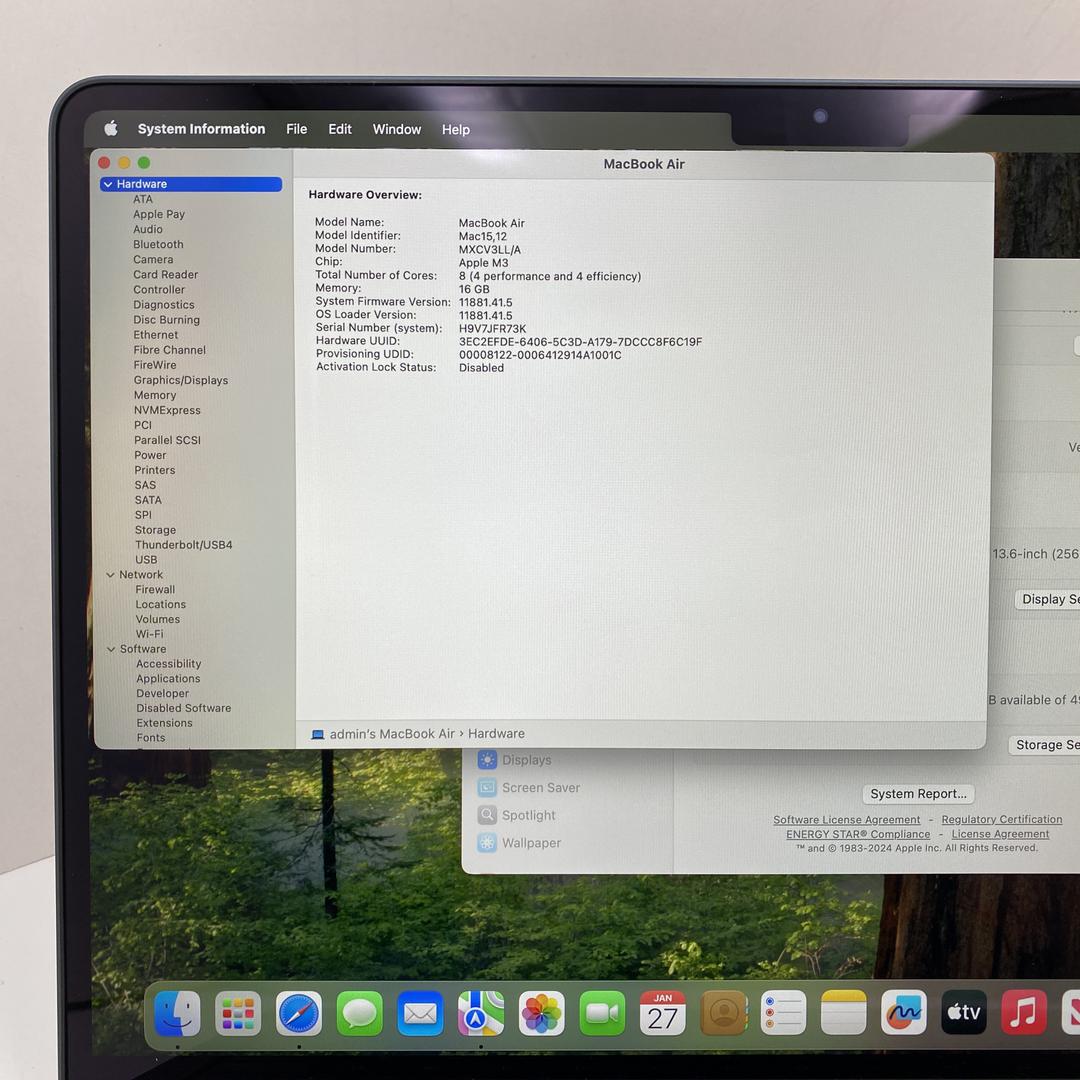Collapse the Software section chevron
Viewport: 1080px width, 1080px height.
pyautogui.click(x=111, y=649)
